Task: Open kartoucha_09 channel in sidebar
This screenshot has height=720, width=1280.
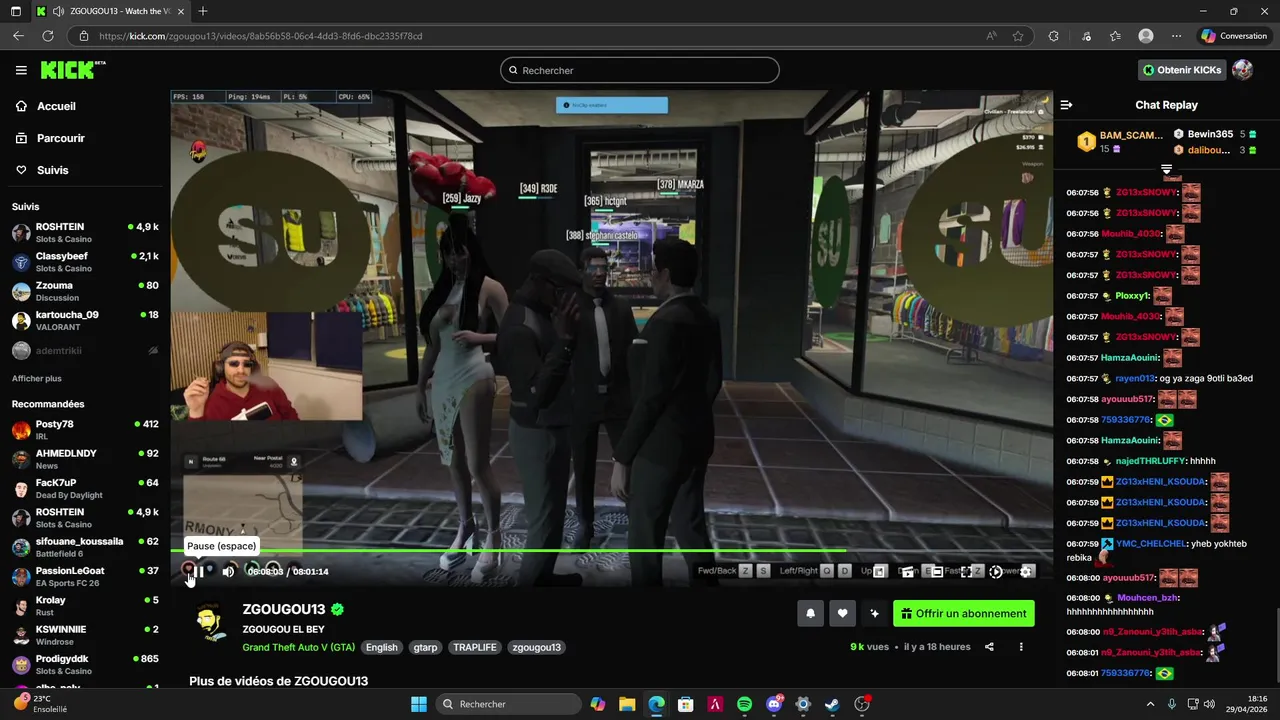Action: tap(85, 320)
